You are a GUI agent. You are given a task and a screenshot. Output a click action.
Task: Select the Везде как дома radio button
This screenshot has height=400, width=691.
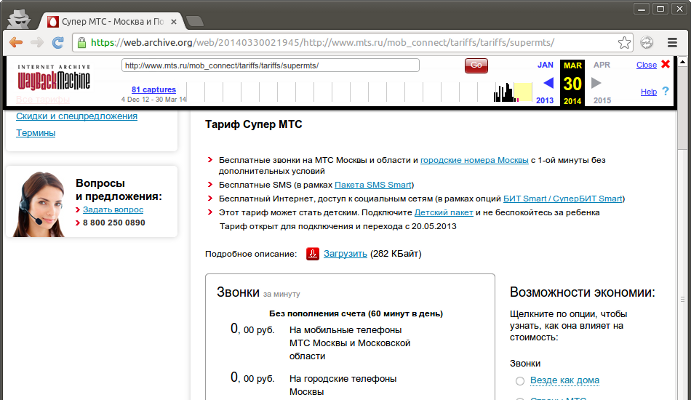tap(520, 381)
